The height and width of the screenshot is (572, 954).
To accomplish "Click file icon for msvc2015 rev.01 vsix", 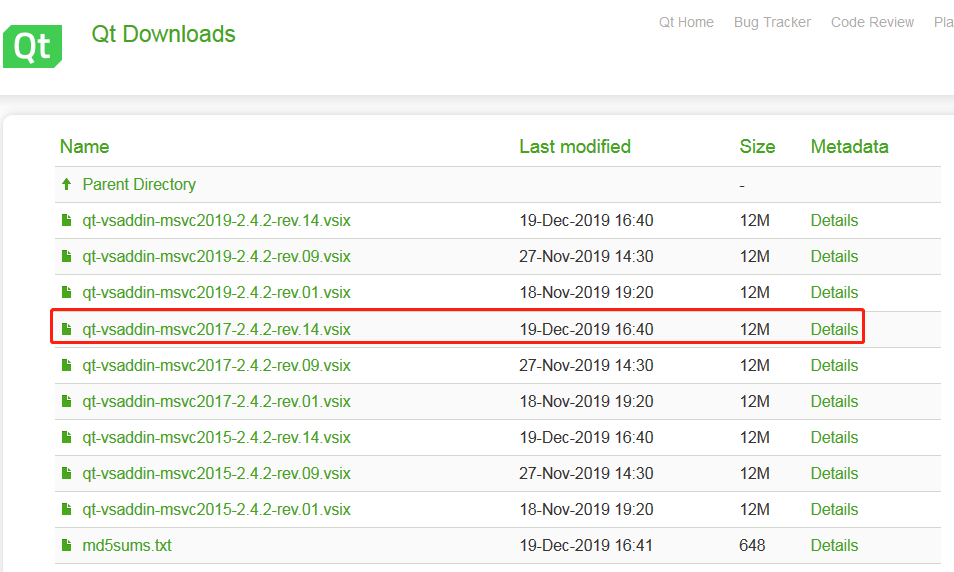I will tap(67, 509).
